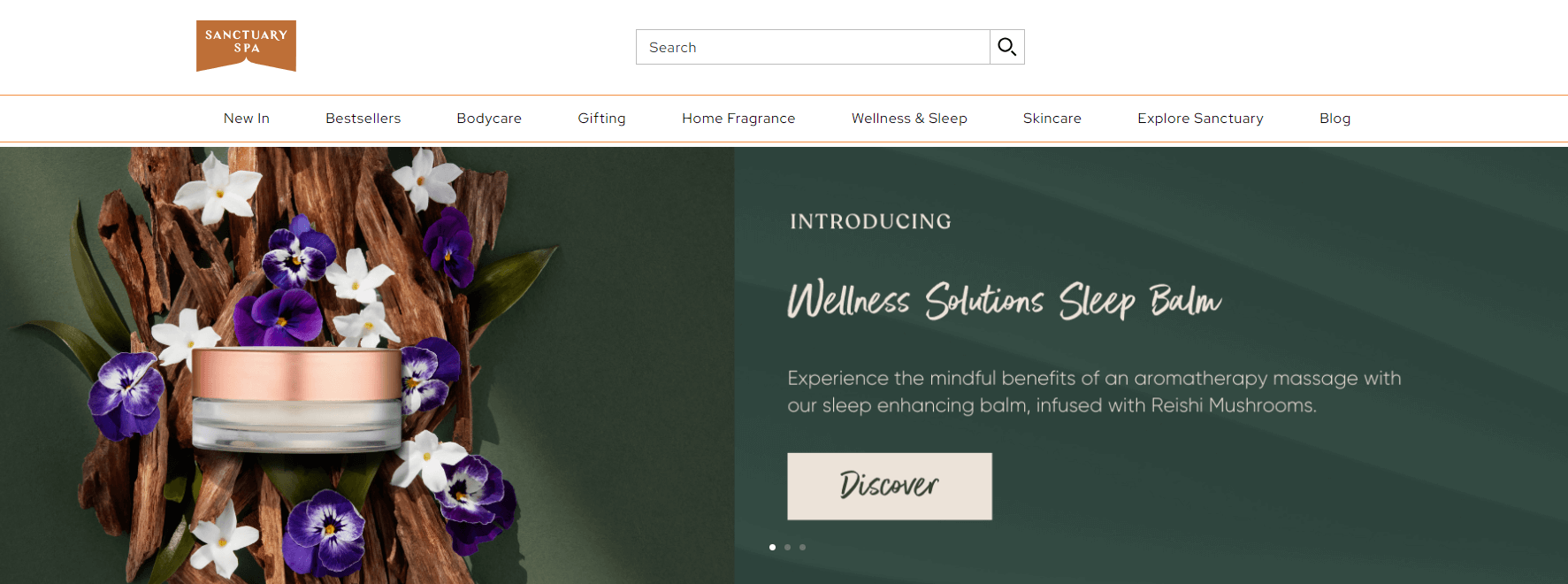The width and height of the screenshot is (1568, 584).
Task: Open the New In menu
Action: pos(246,119)
